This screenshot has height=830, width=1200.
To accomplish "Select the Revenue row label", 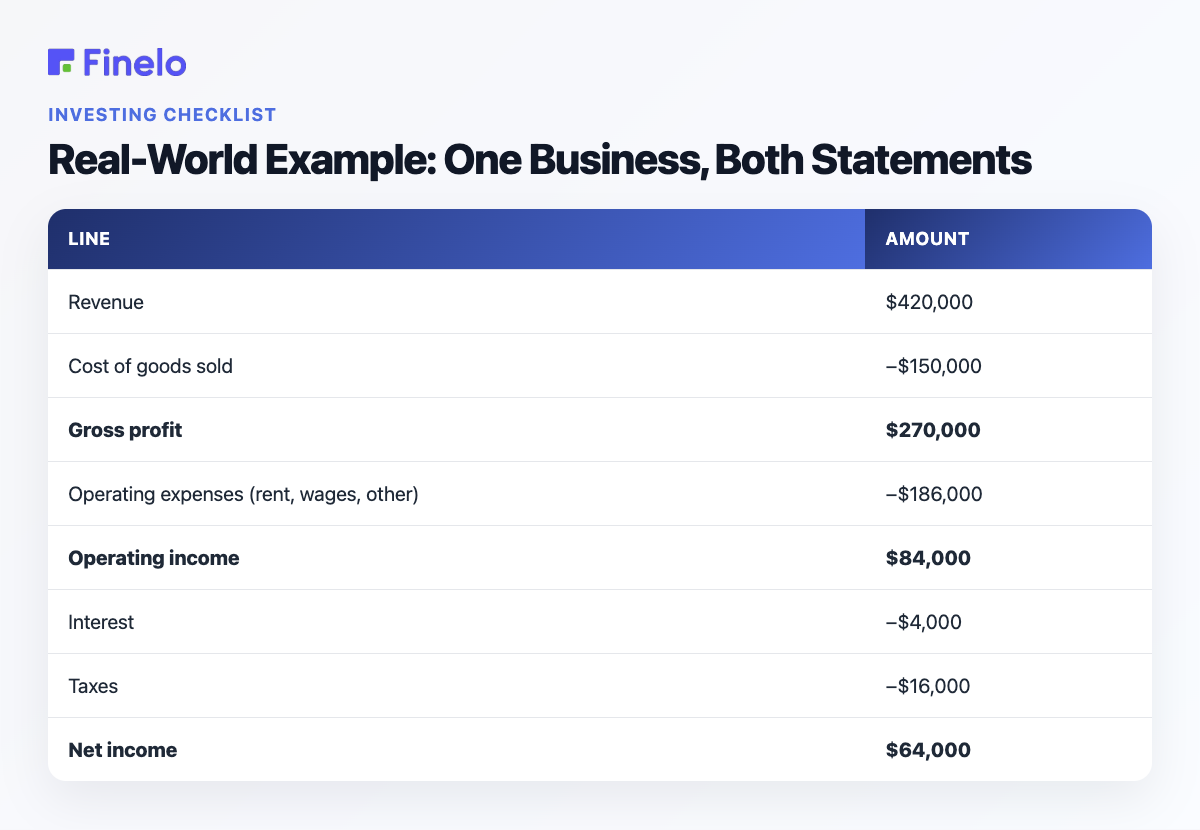I will [106, 302].
